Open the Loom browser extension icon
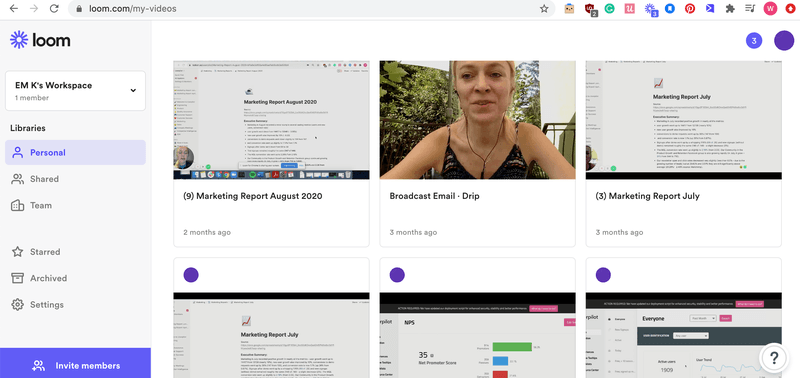 coord(650,9)
